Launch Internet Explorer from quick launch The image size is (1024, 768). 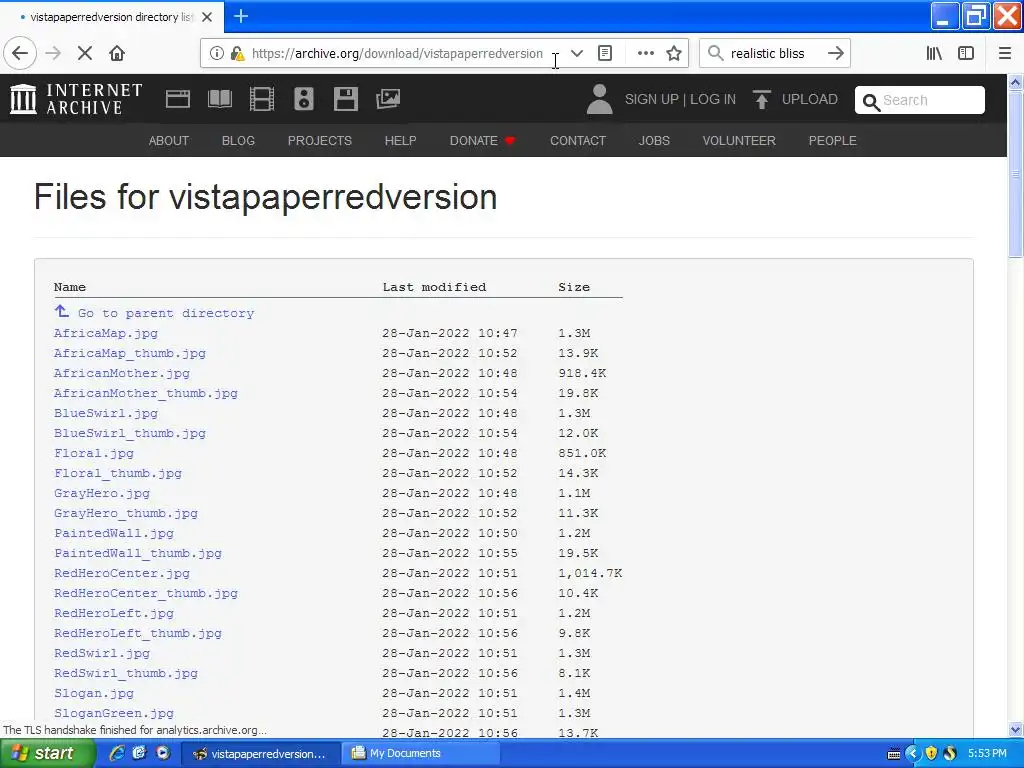pyautogui.click(x=116, y=753)
